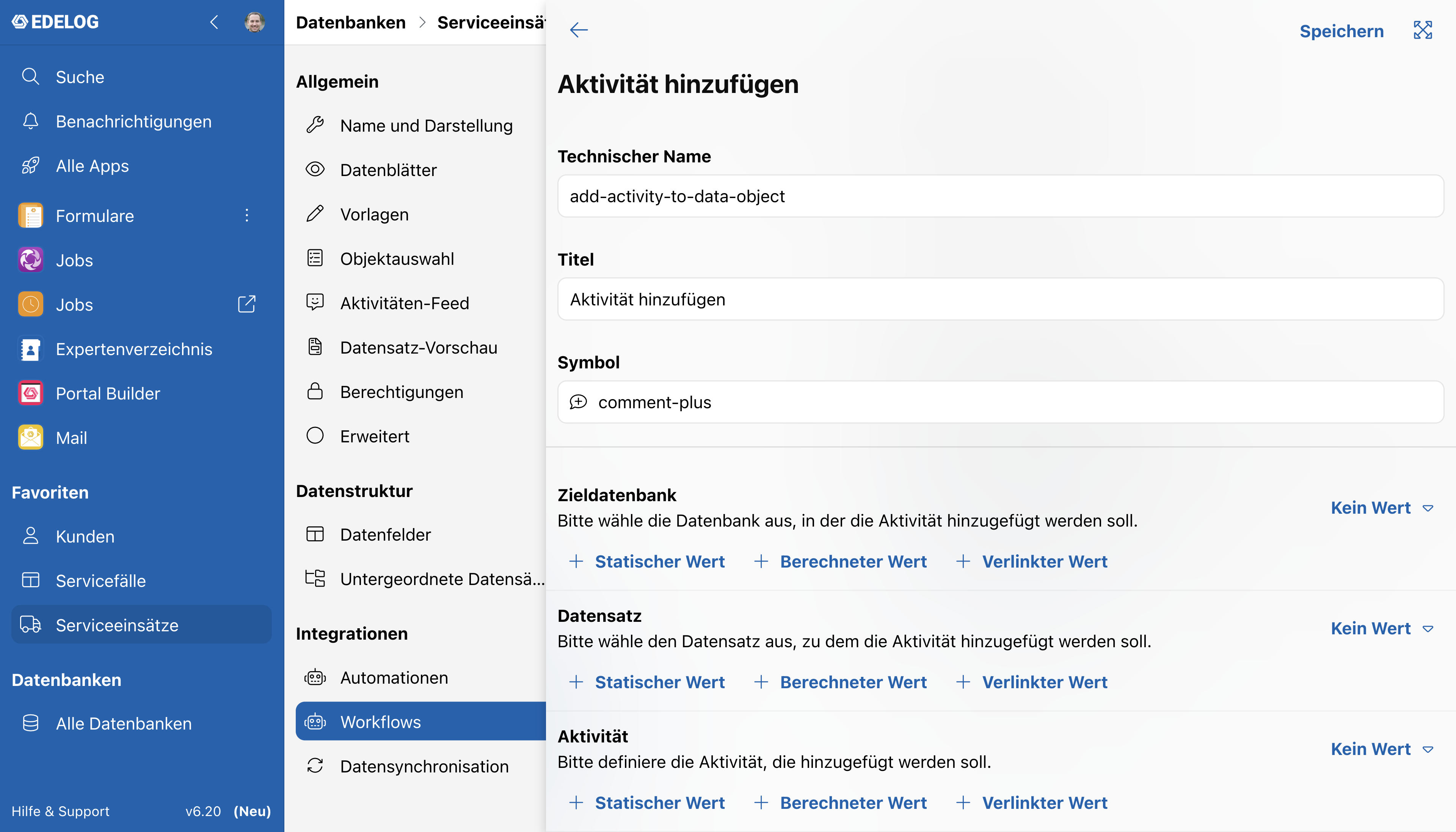Add Statischer Wert for Datensatz

(648, 682)
